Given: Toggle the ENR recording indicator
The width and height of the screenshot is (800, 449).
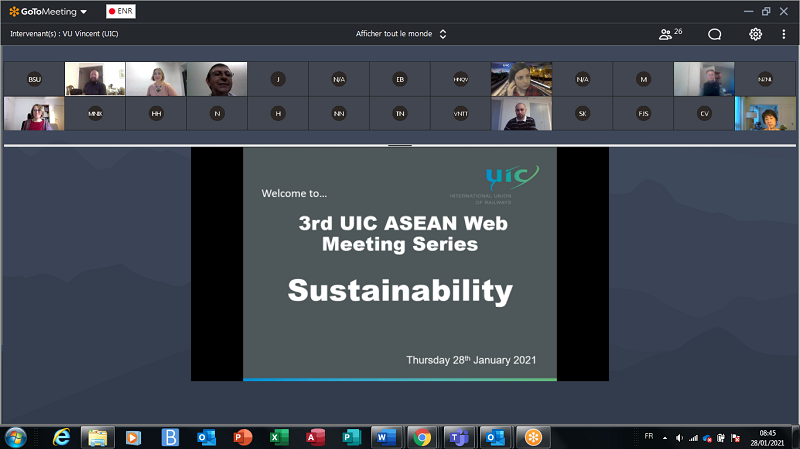Looking at the screenshot, I should pos(120,11).
